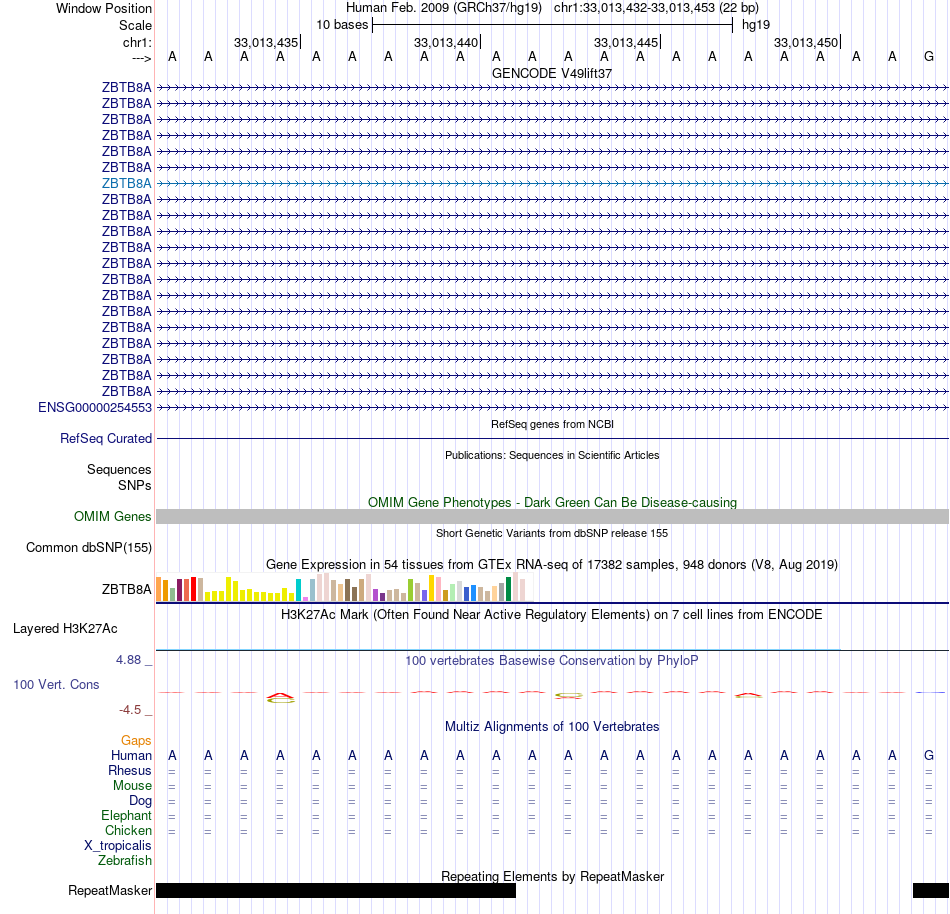Click 100 vertebrates Basewise Conservation by PhyloP title
Image resolution: width=950 pixels, height=914 pixels.
tap(552, 661)
